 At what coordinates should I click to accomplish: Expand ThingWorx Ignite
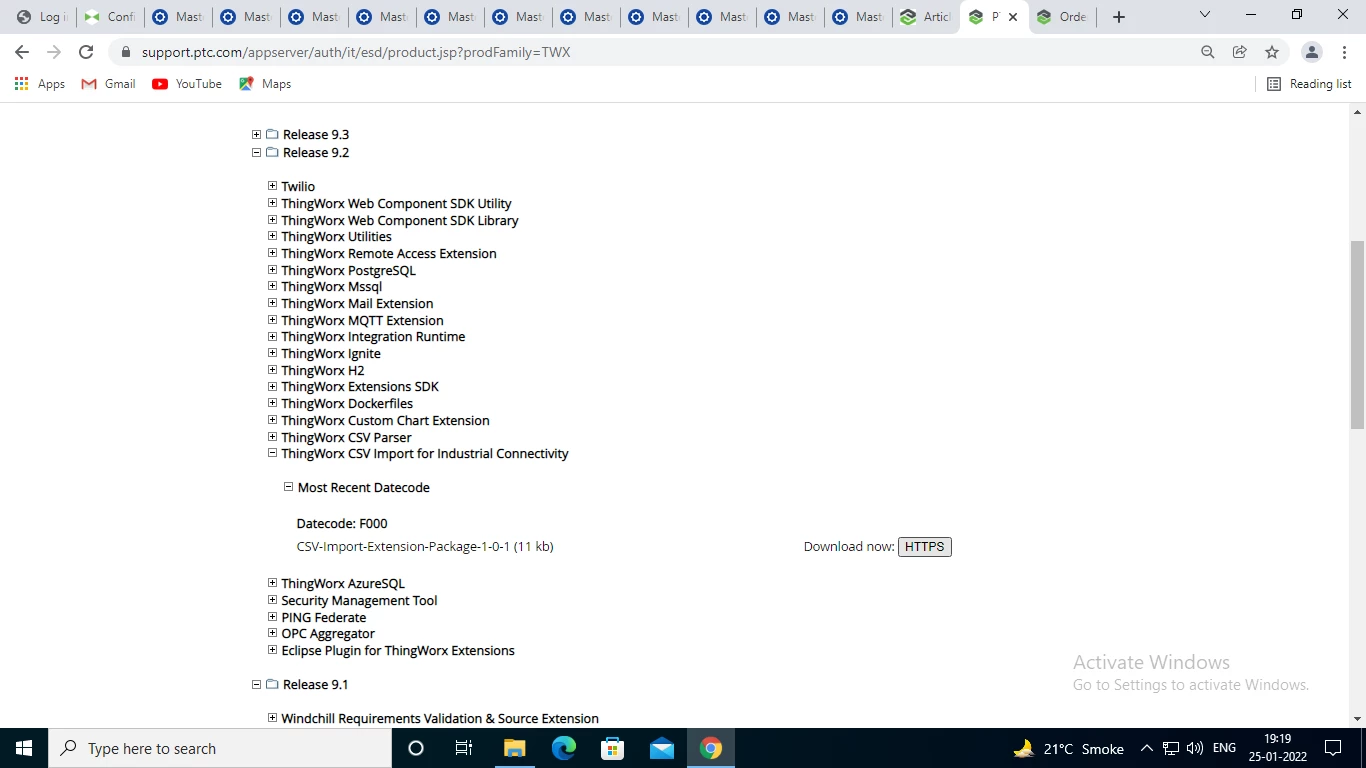click(x=272, y=353)
